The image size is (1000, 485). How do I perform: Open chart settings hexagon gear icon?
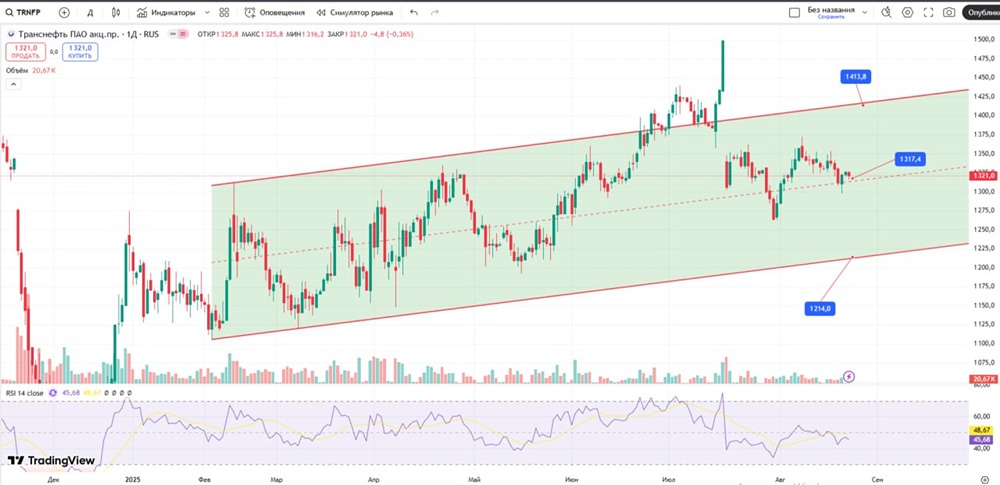tap(907, 12)
